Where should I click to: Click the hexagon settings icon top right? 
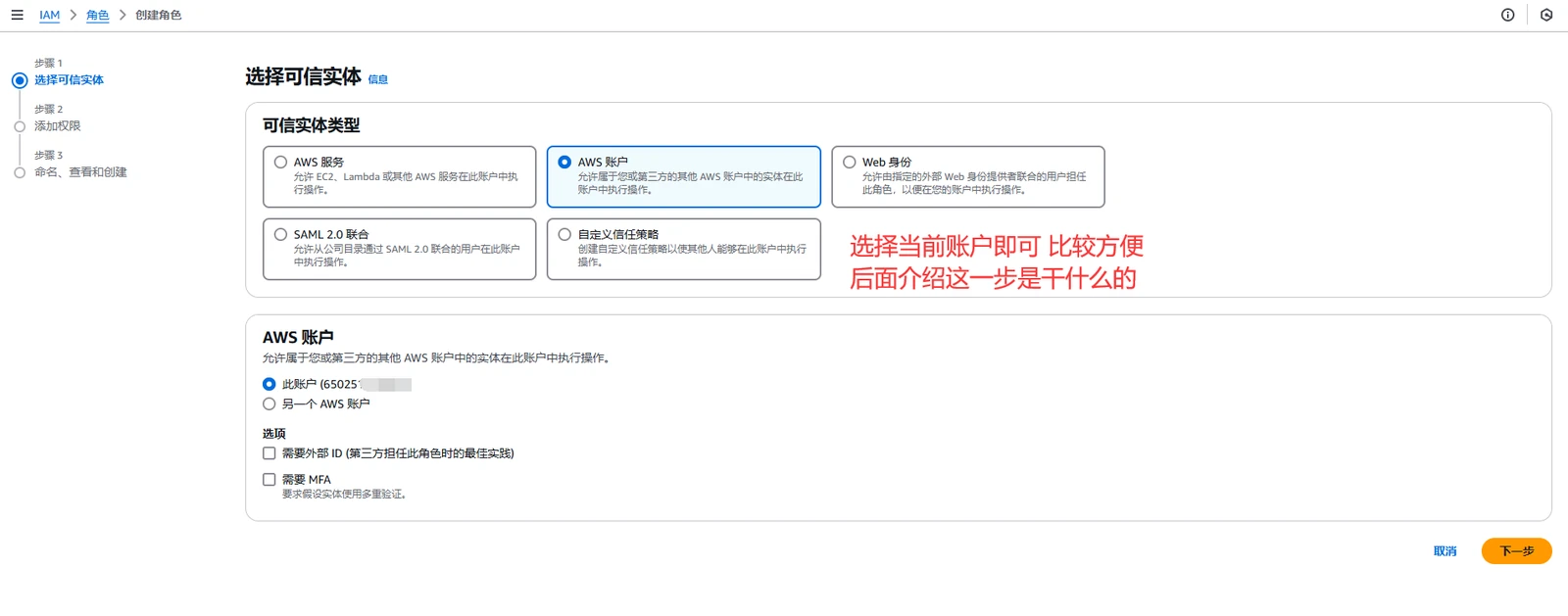click(1546, 15)
